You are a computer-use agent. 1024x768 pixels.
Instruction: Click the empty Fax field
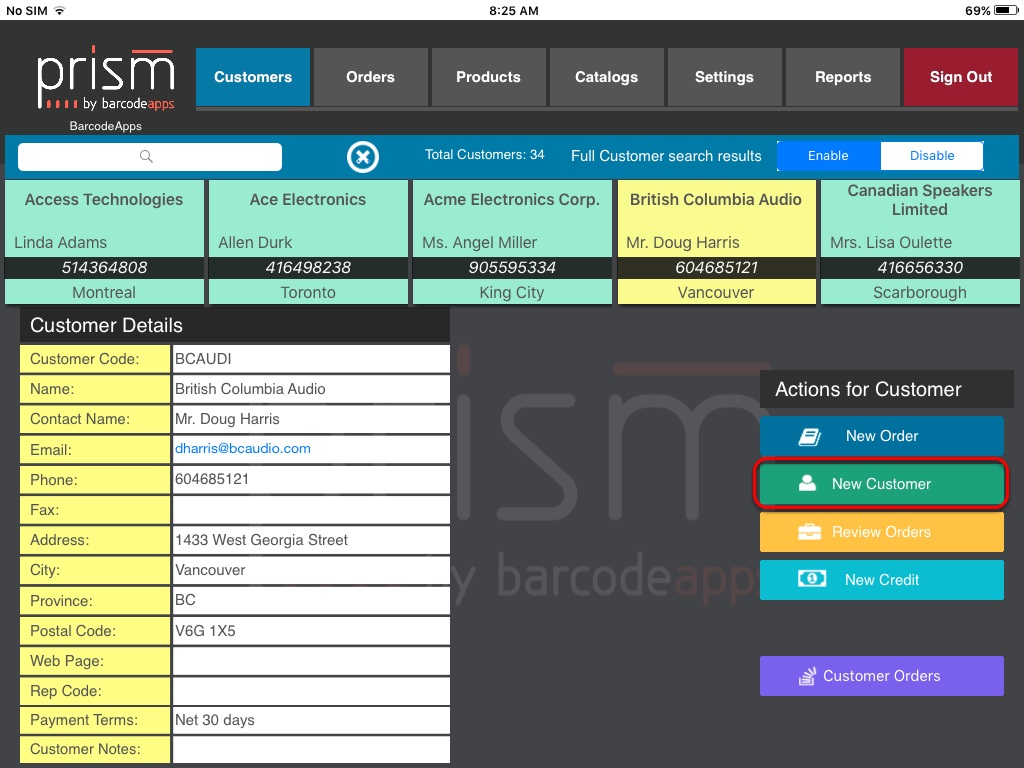(311, 509)
